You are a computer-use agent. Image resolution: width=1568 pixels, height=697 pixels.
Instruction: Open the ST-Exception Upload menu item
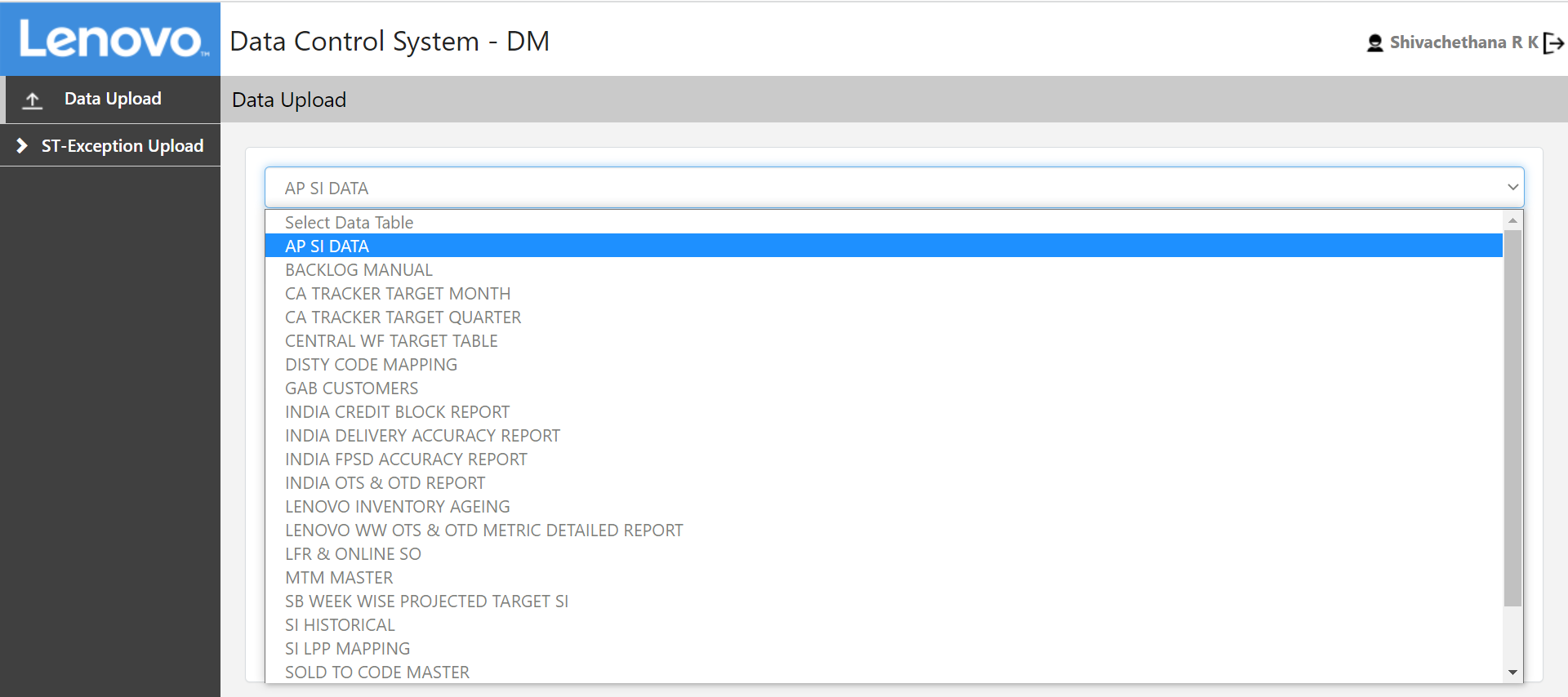coord(122,146)
